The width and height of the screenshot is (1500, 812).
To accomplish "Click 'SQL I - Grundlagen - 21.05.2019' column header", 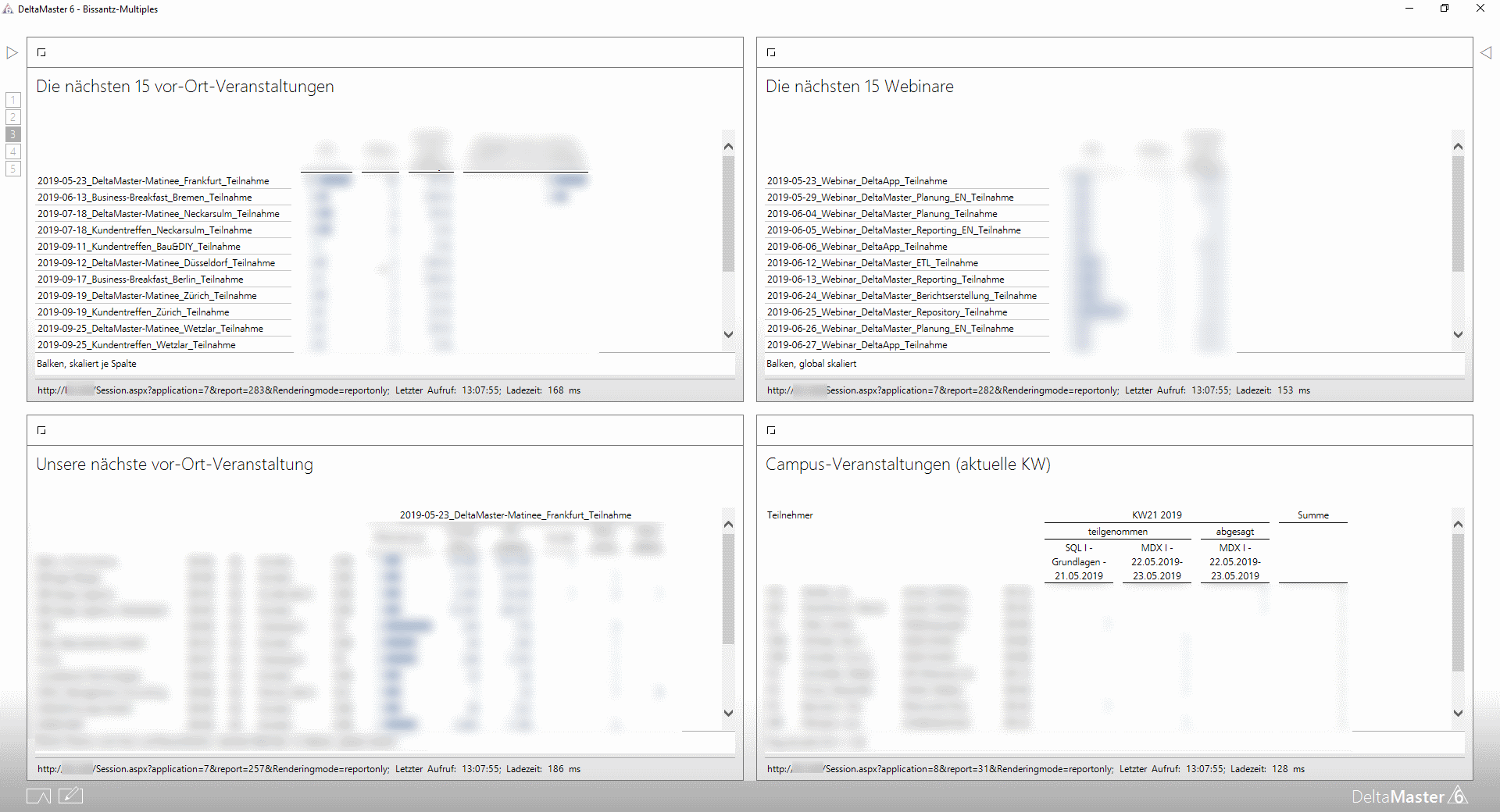I will (1079, 562).
